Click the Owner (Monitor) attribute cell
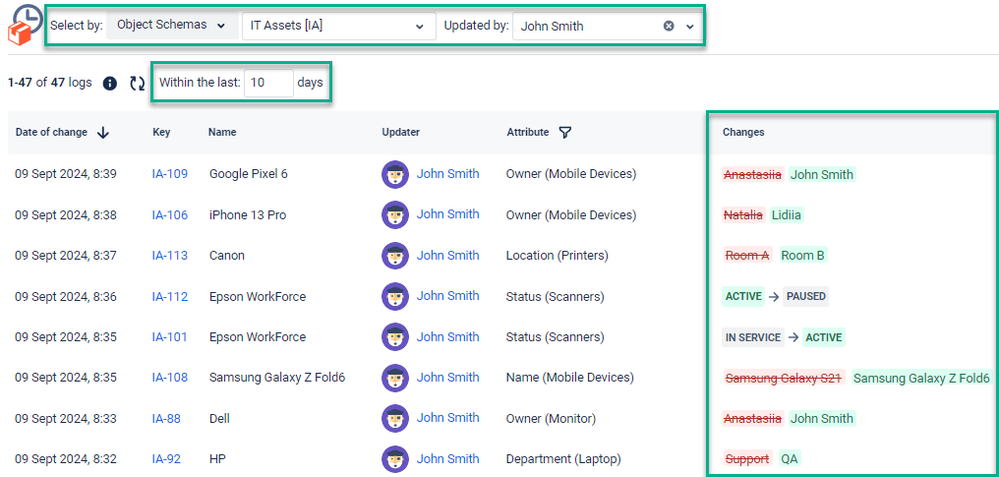999x477 pixels. click(550, 418)
